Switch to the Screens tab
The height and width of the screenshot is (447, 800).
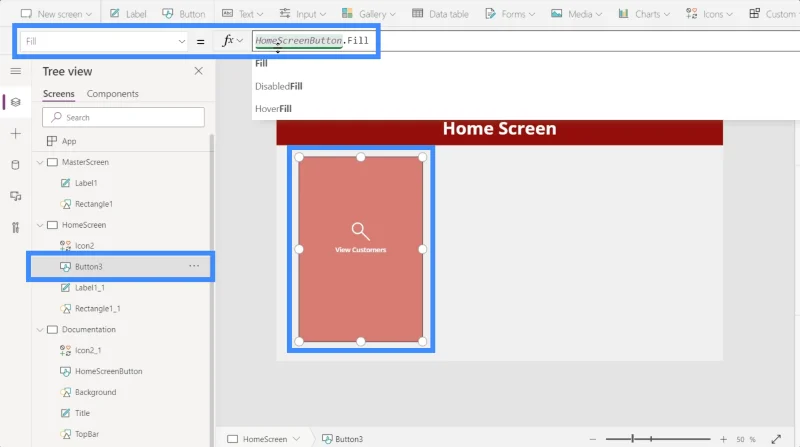click(59, 94)
